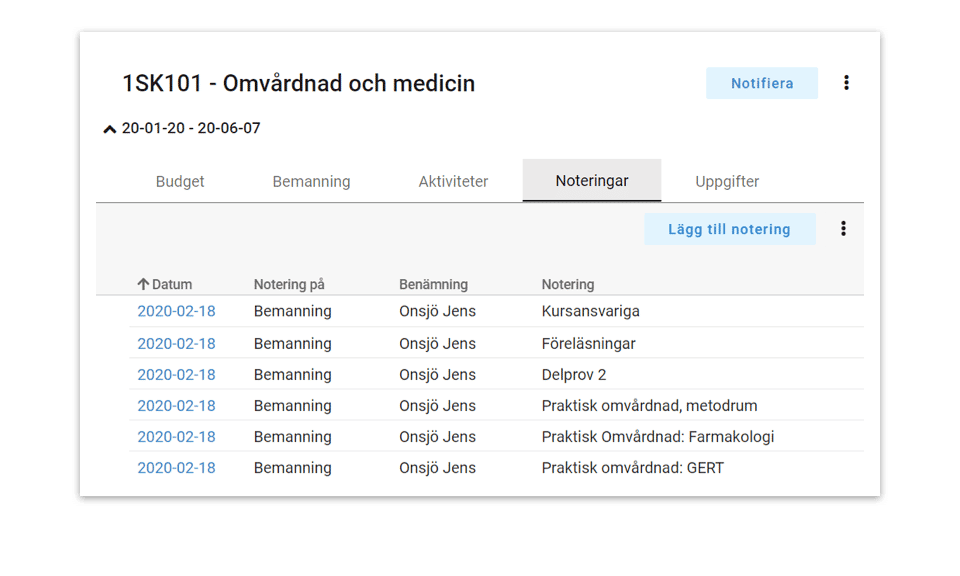
Task: Click the Notering column header
Action: [x=568, y=284]
